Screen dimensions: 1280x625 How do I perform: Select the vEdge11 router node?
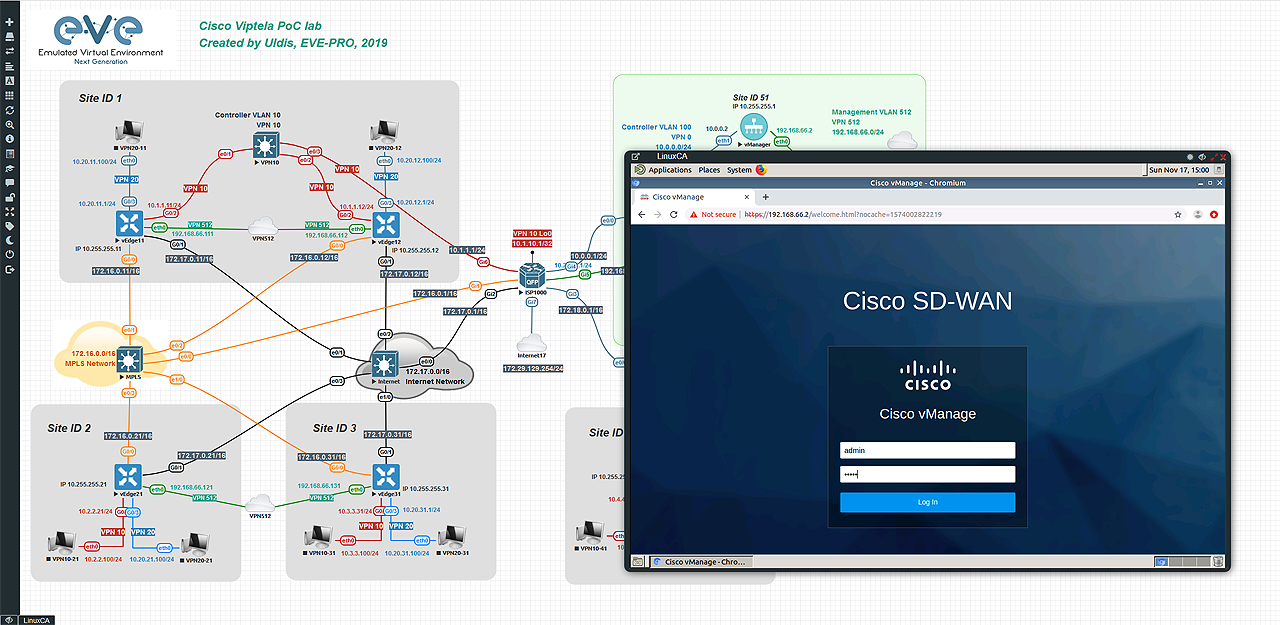pos(129,223)
